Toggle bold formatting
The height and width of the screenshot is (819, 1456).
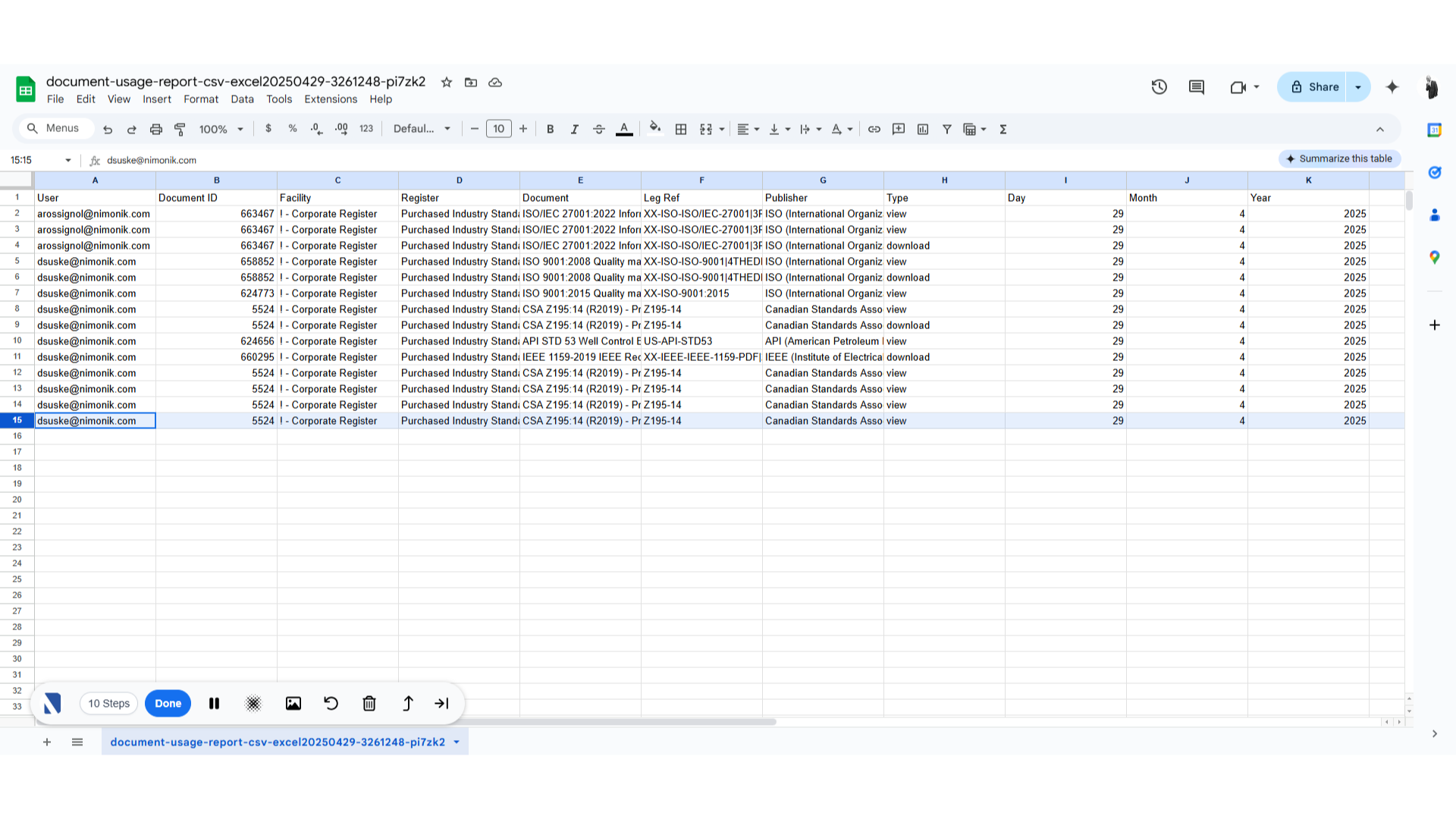click(x=551, y=129)
